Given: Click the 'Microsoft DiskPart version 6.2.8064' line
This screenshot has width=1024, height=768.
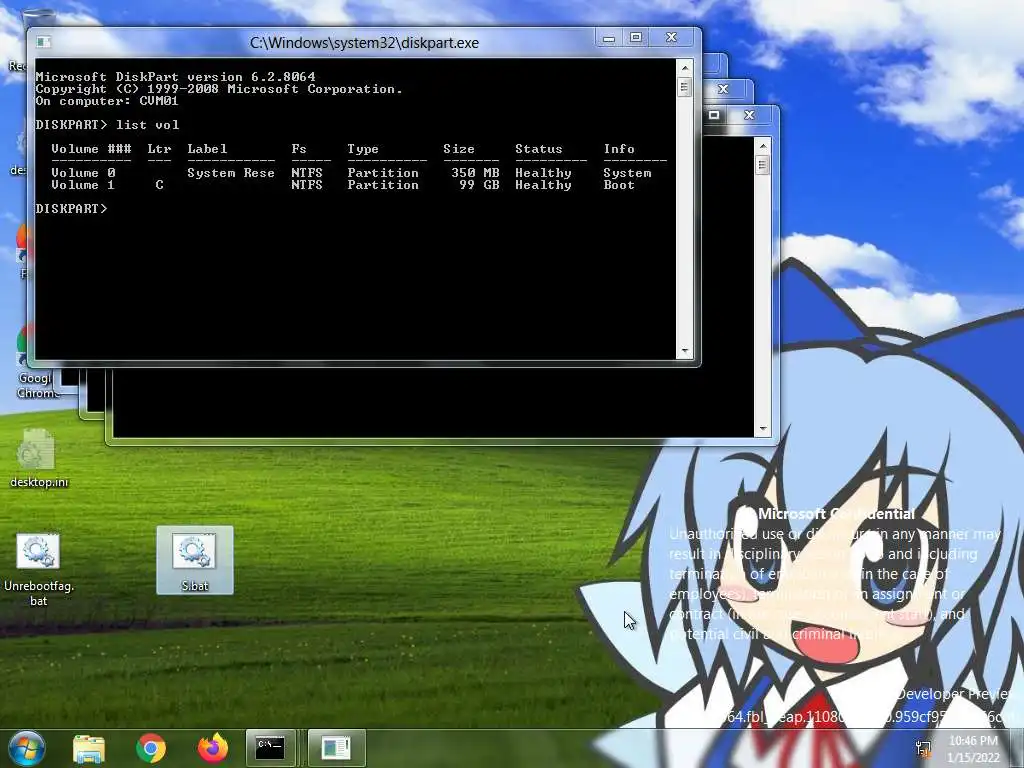Looking at the screenshot, I should 175,77.
